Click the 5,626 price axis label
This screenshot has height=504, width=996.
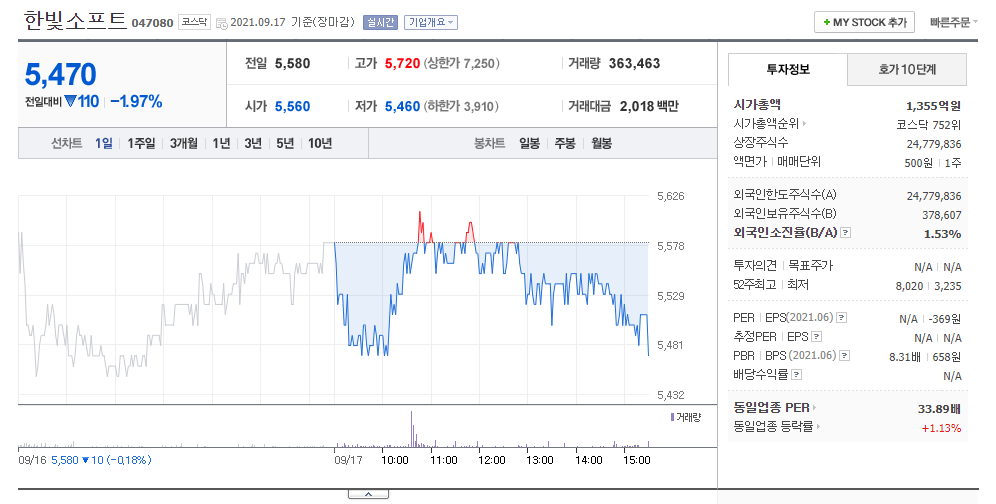coord(671,196)
